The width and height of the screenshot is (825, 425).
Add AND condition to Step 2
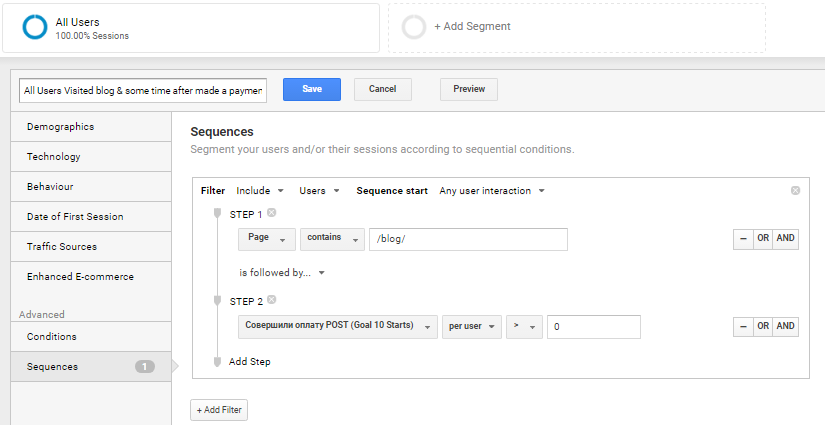[786, 327]
